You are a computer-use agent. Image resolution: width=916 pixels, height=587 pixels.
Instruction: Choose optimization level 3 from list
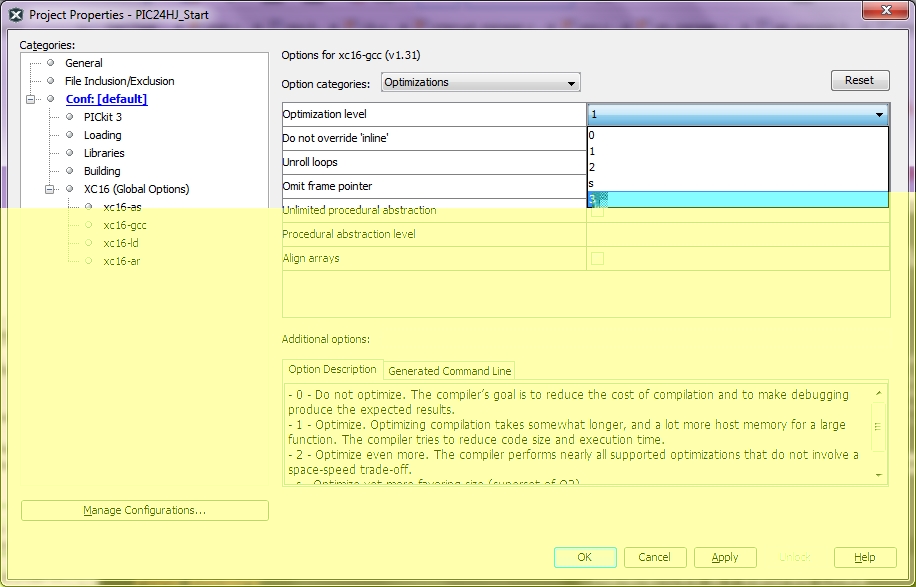point(738,199)
